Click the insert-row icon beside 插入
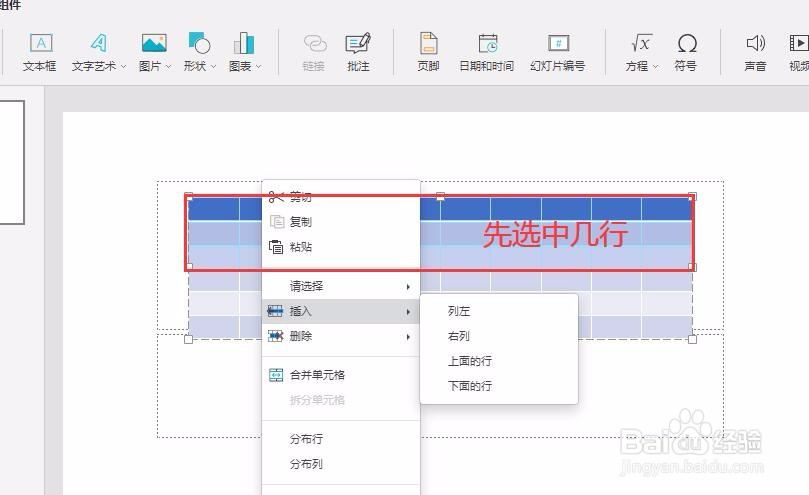This screenshot has width=809, height=495. click(276, 311)
